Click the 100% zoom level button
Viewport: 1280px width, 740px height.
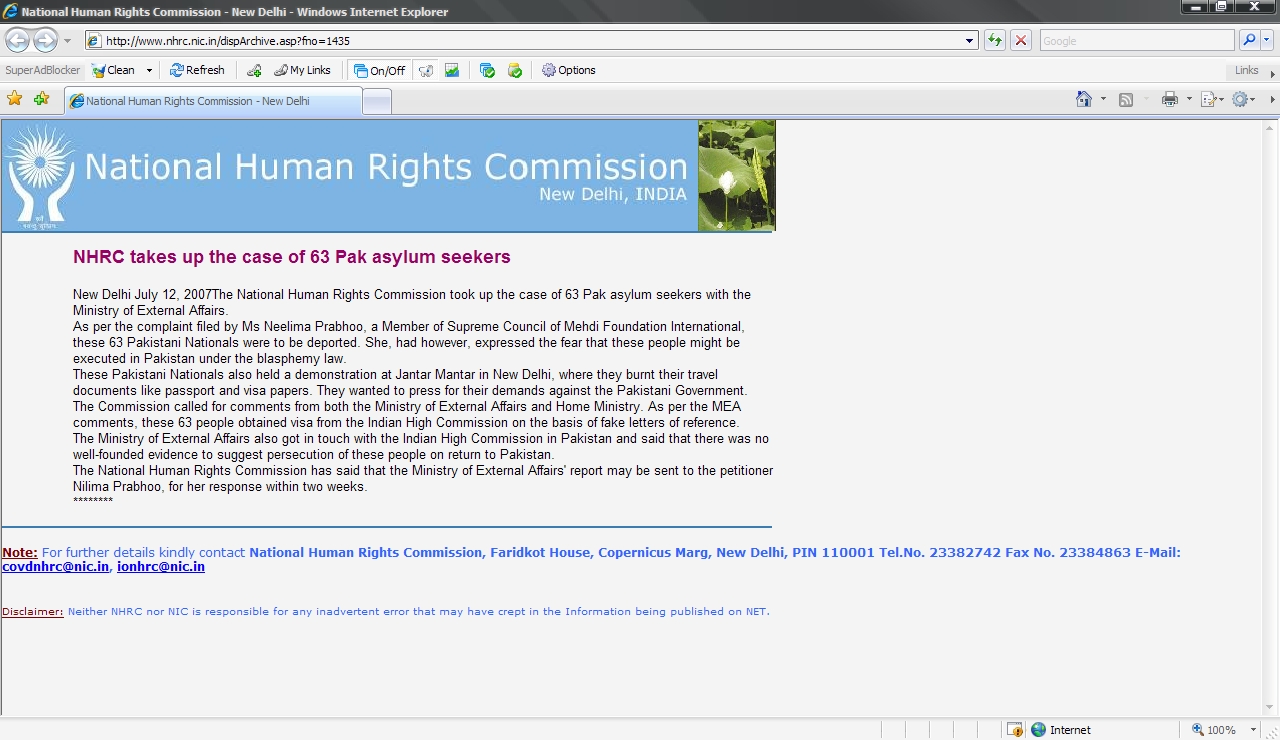point(1214,730)
